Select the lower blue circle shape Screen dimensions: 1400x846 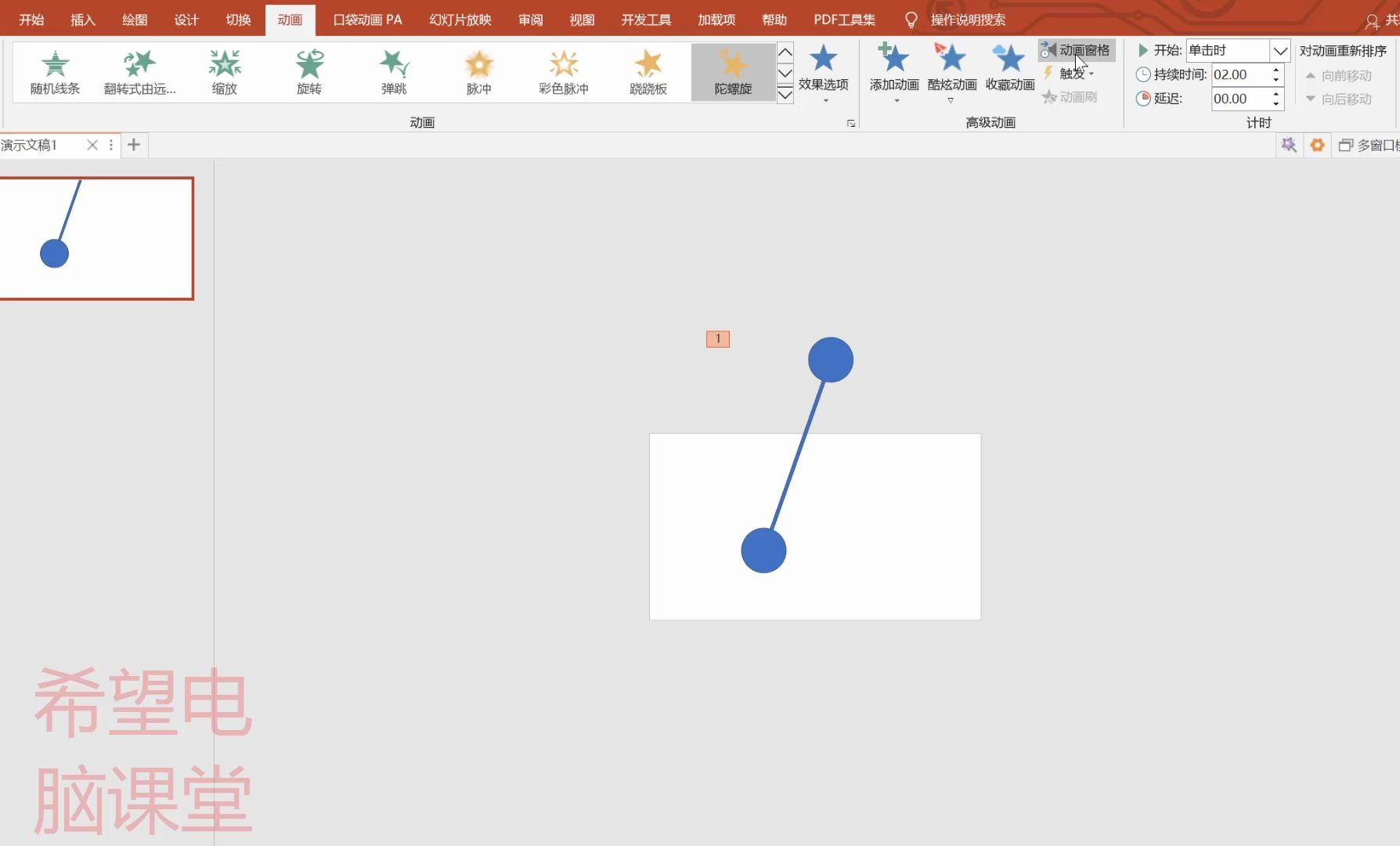763,550
